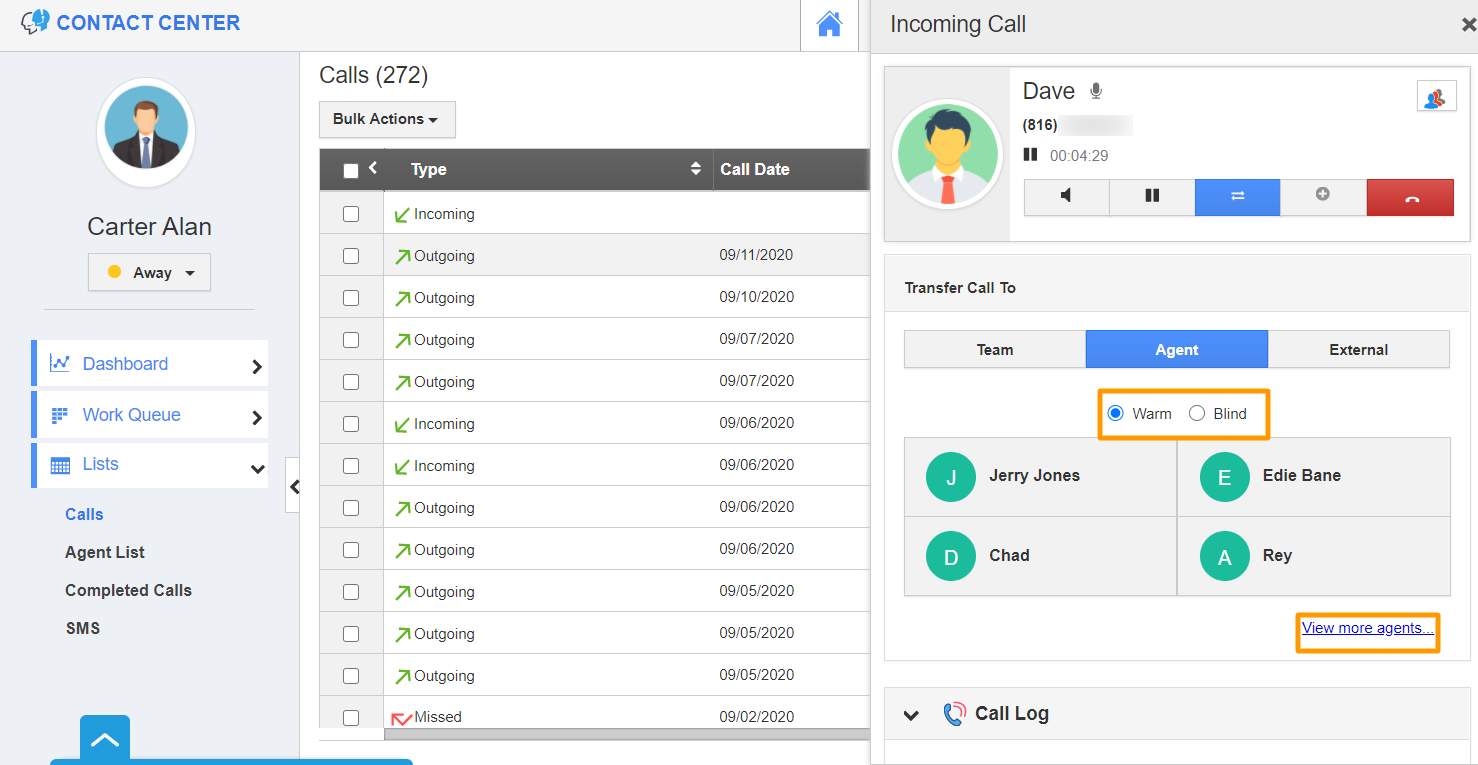Open the contacts icon next to Dave
Image resolution: width=1478 pixels, height=765 pixels.
coord(1436,97)
